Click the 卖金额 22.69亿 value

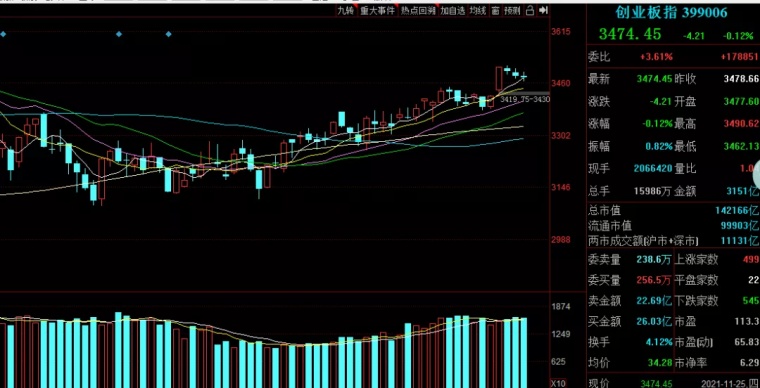tap(654, 301)
